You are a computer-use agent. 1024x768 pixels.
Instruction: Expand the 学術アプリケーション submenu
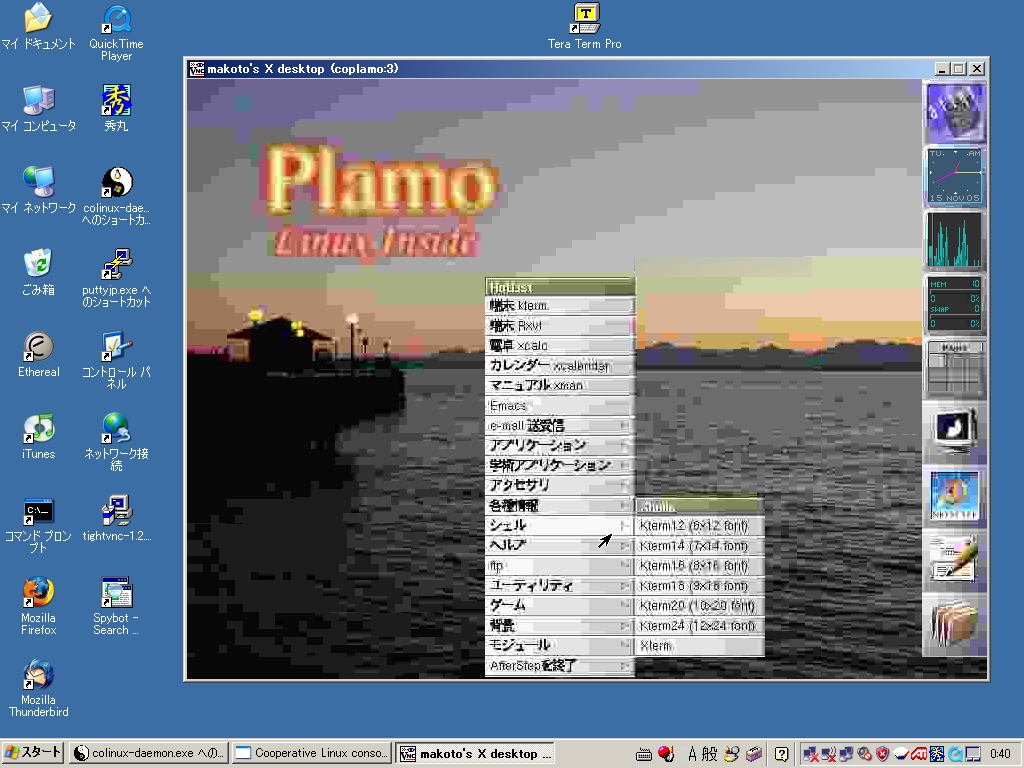(x=560, y=466)
